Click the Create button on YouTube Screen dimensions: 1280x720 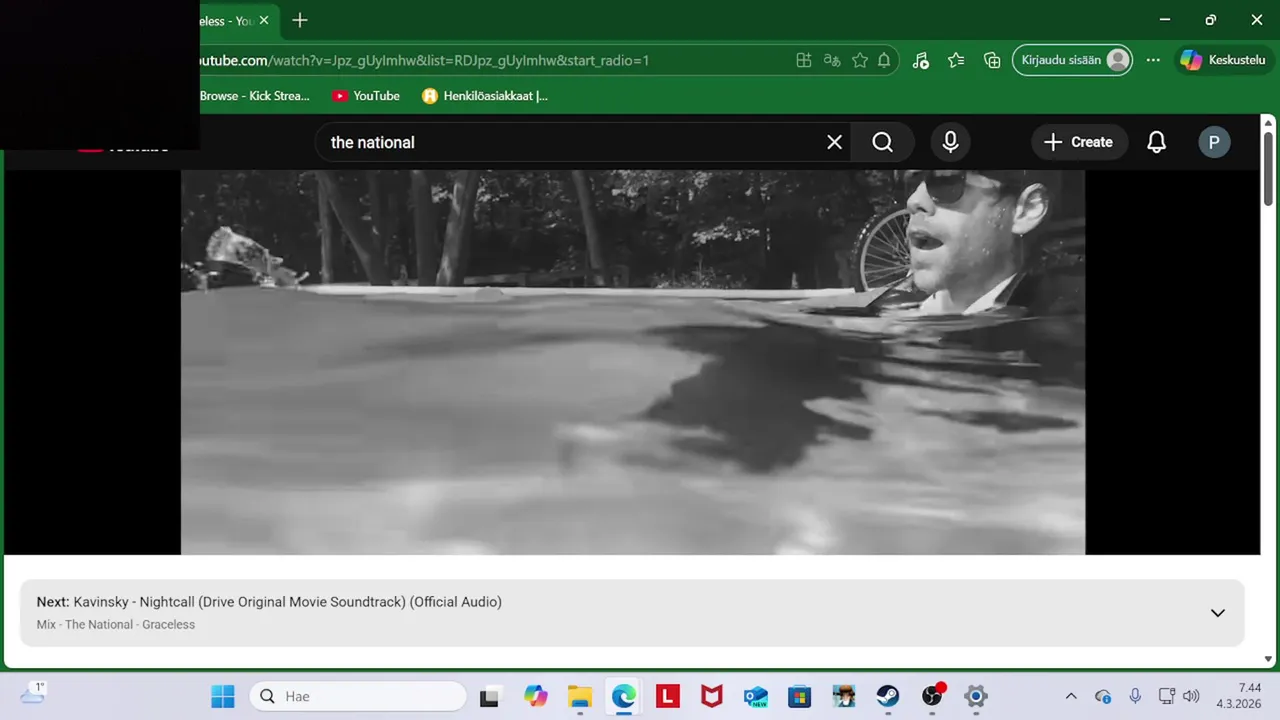[x=1078, y=142]
